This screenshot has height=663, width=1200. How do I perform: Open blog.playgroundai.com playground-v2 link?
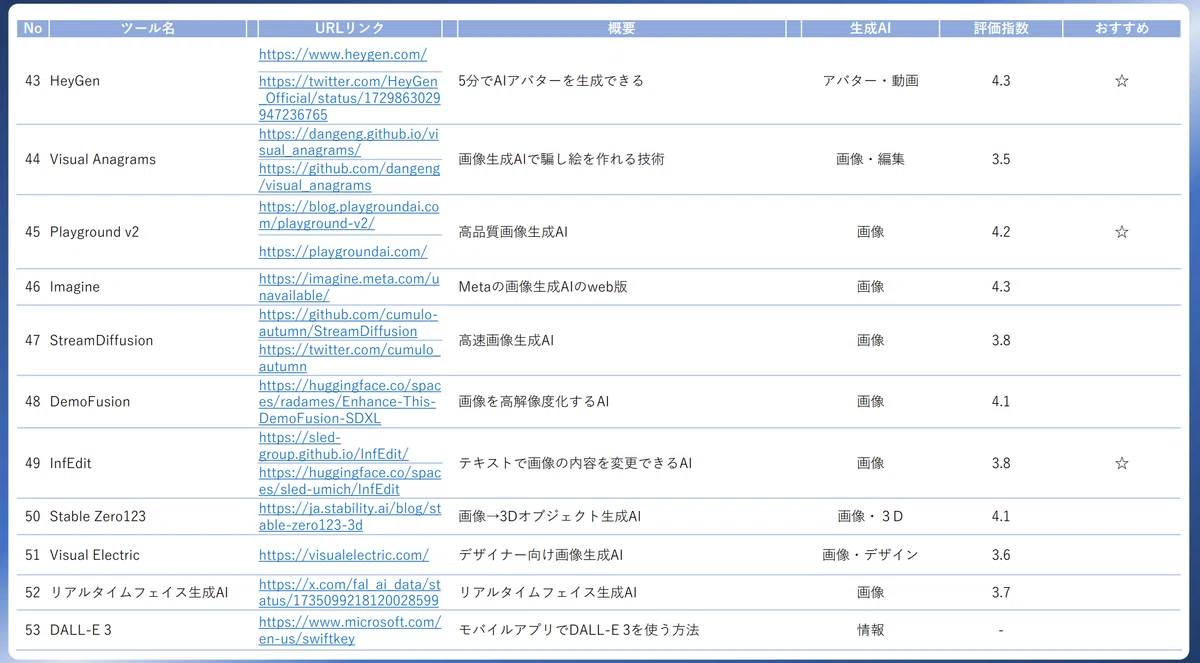pyautogui.click(x=349, y=215)
